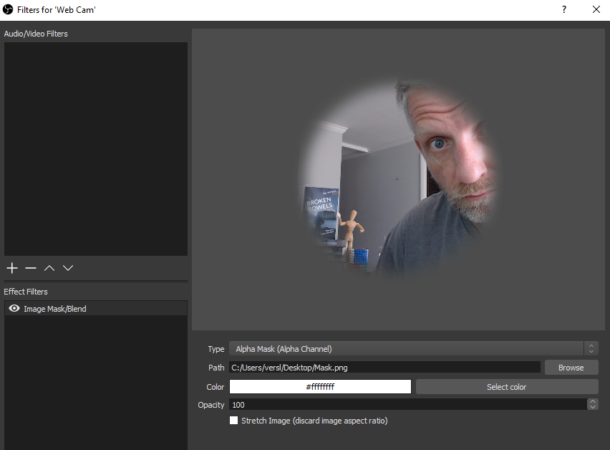Browse for a mask image file
The width and height of the screenshot is (610, 450).
point(571,368)
